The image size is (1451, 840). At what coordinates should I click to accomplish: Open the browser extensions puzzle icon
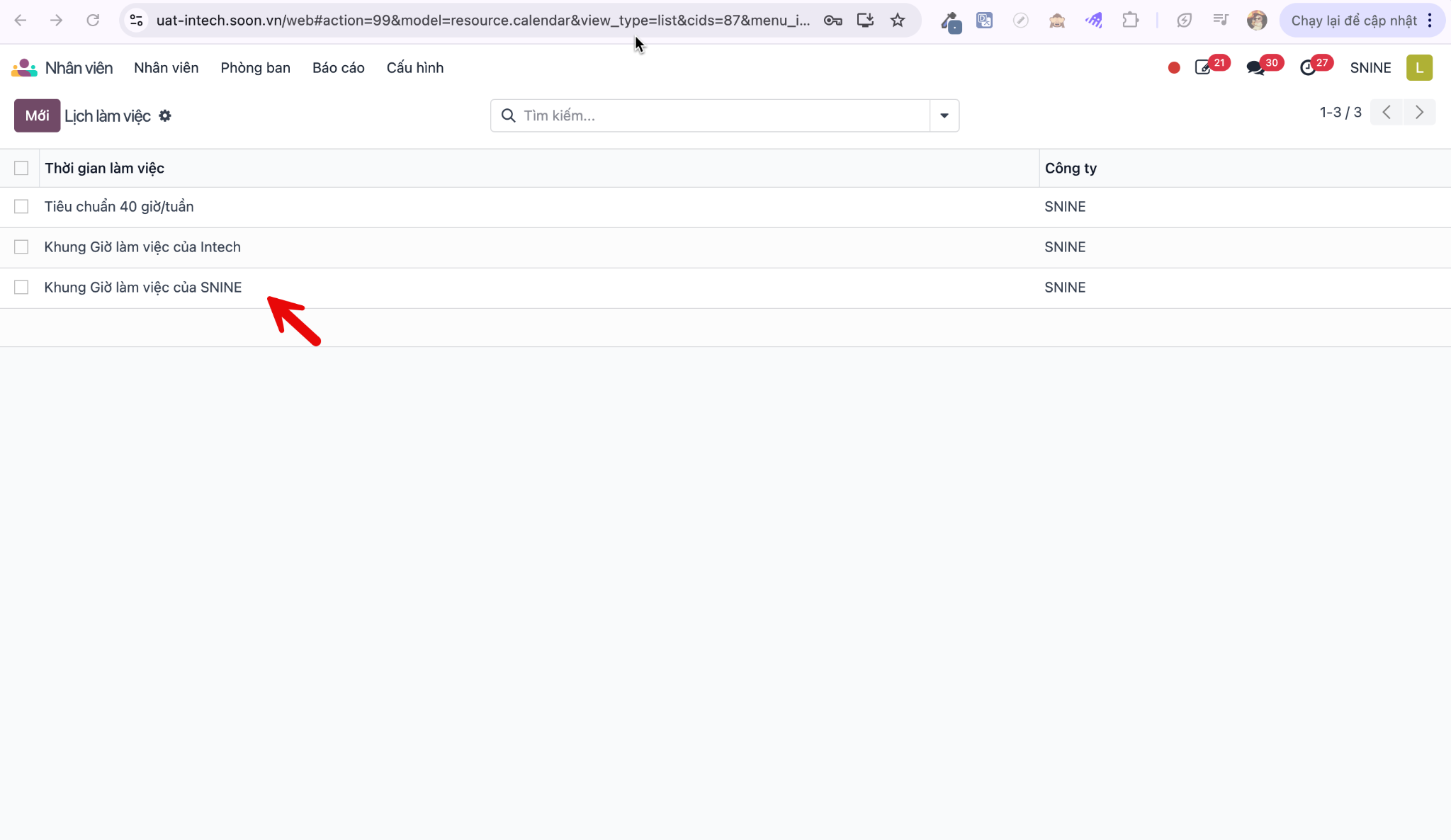click(x=1131, y=21)
